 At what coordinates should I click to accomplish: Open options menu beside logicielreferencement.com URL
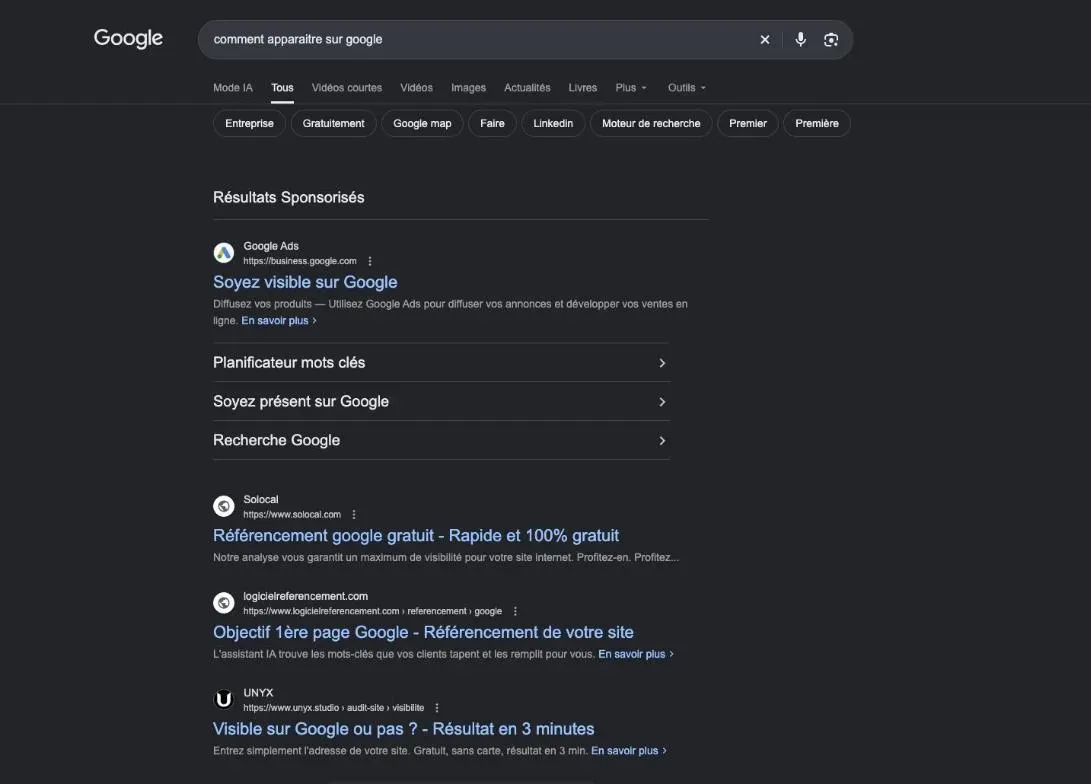point(516,611)
